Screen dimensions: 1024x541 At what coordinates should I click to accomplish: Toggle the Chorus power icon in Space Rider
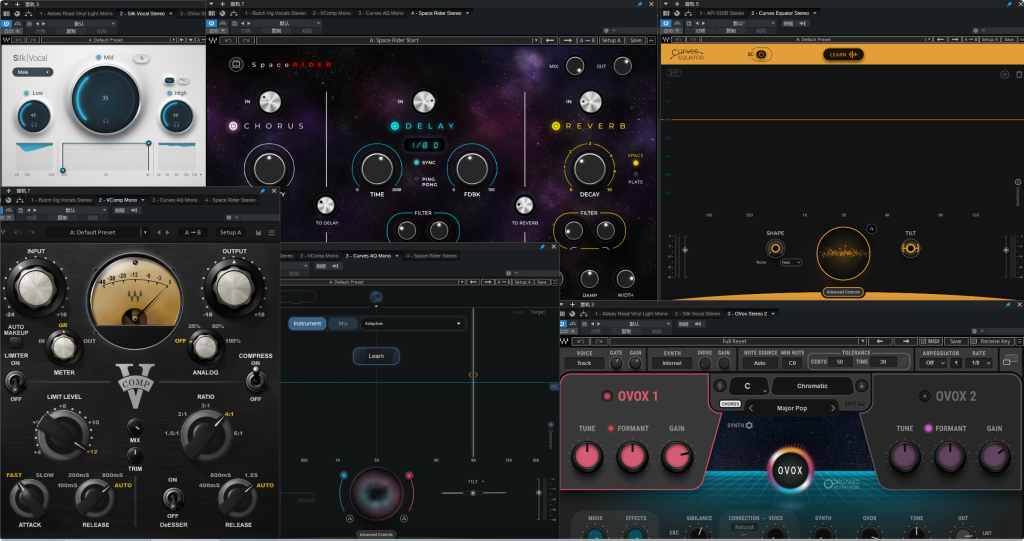(233, 126)
